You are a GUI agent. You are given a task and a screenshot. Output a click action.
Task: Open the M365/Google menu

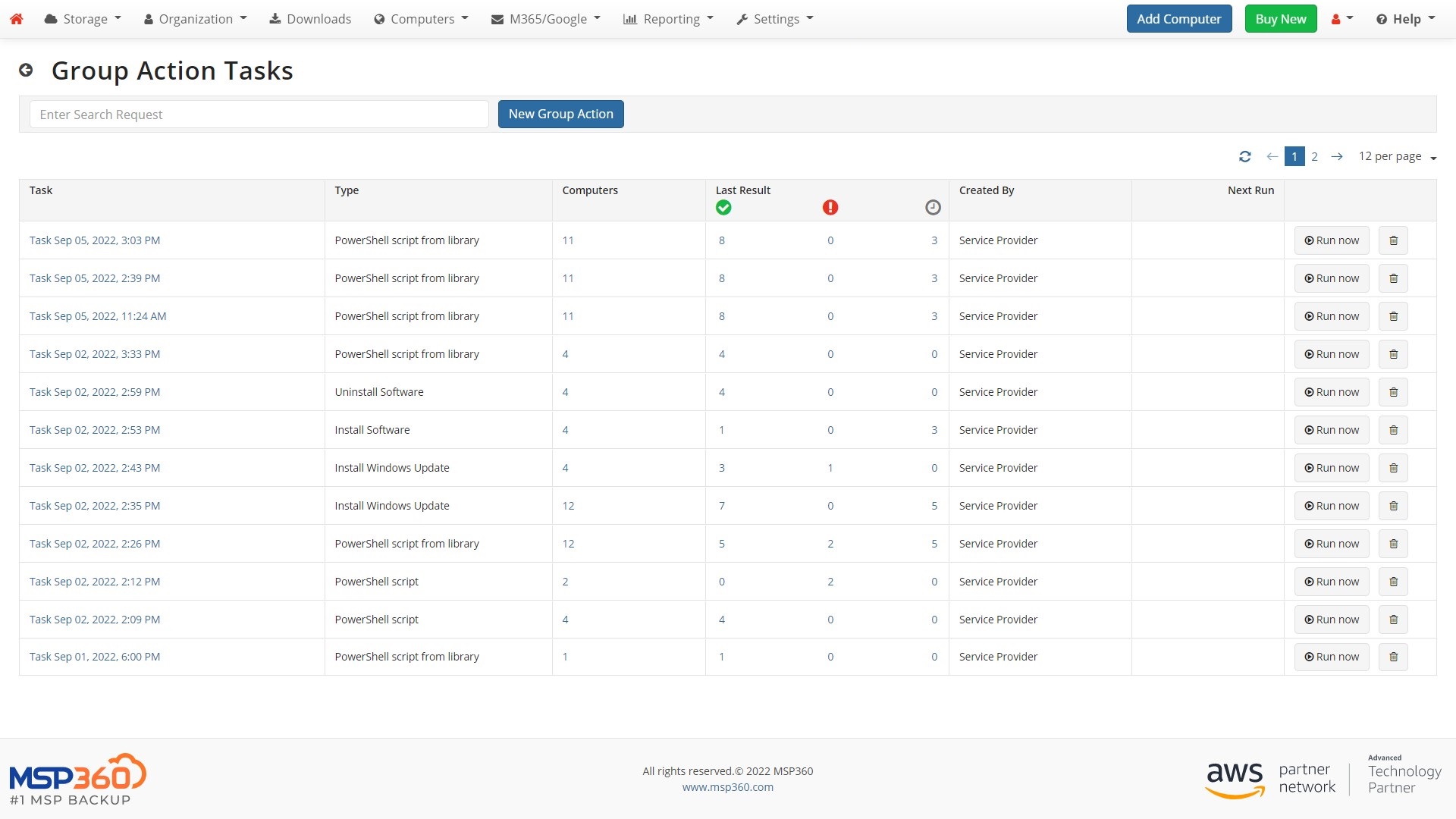pyautogui.click(x=546, y=19)
